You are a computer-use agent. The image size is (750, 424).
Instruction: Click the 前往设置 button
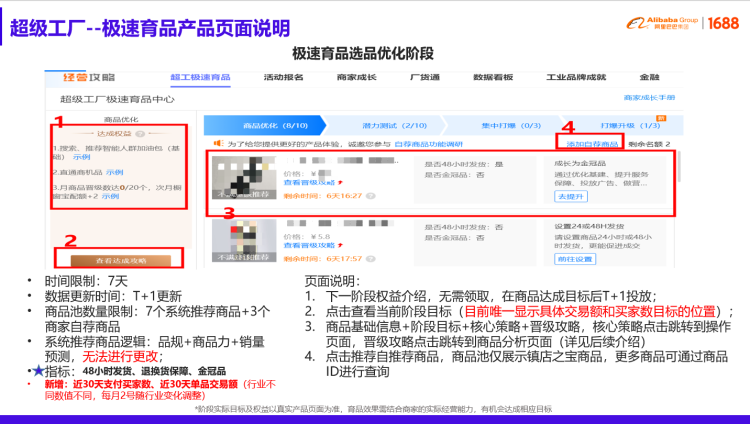click(575, 259)
